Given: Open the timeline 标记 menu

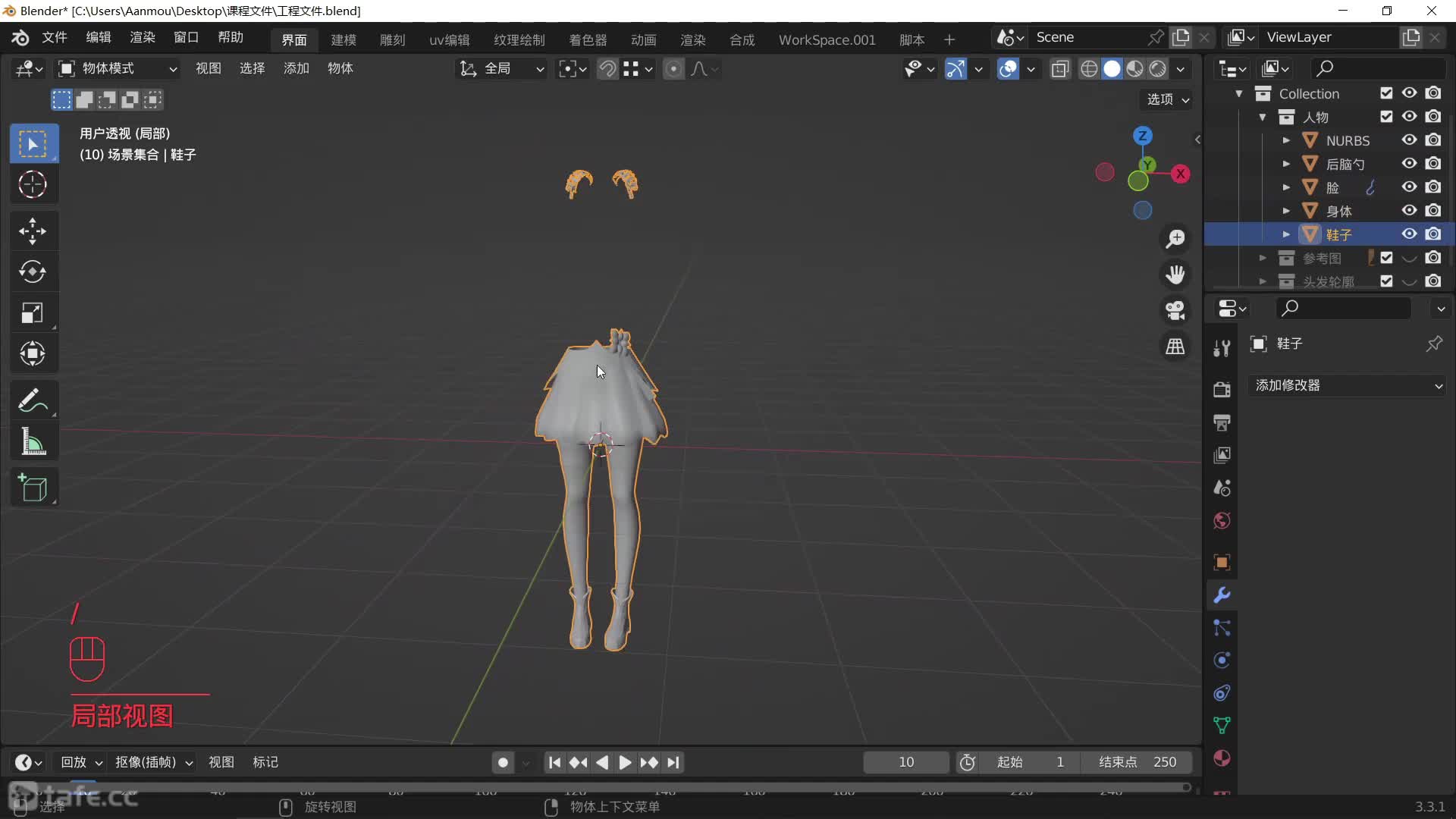Looking at the screenshot, I should 265,762.
